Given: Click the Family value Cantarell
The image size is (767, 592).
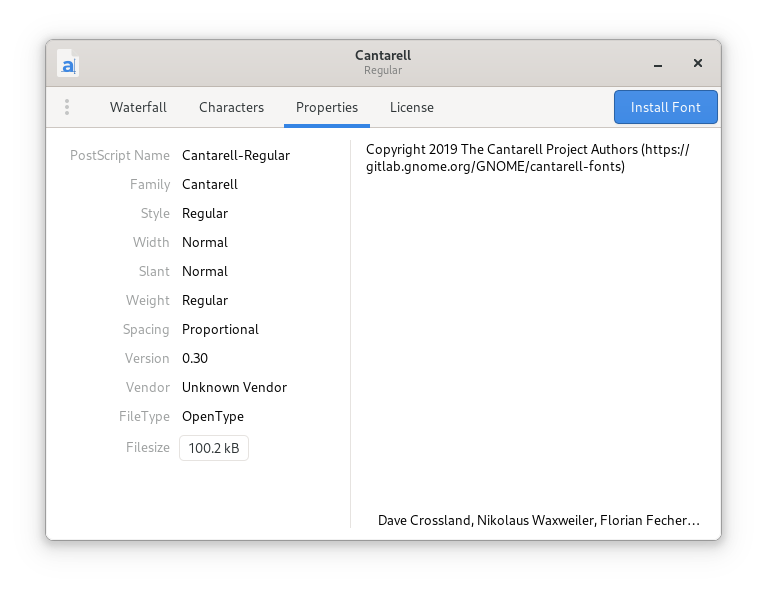Looking at the screenshot, I should coord(210,184).
